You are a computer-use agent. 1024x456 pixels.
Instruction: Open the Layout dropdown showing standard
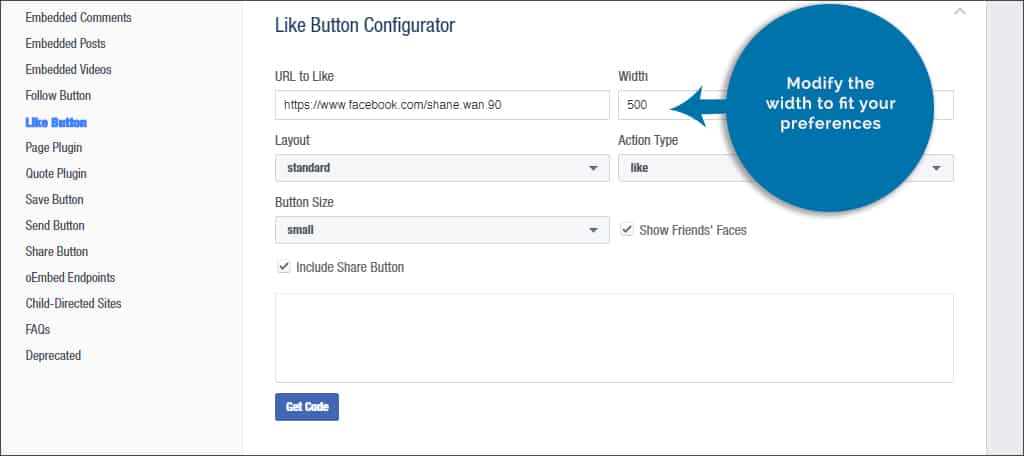(x=441, y=168)
